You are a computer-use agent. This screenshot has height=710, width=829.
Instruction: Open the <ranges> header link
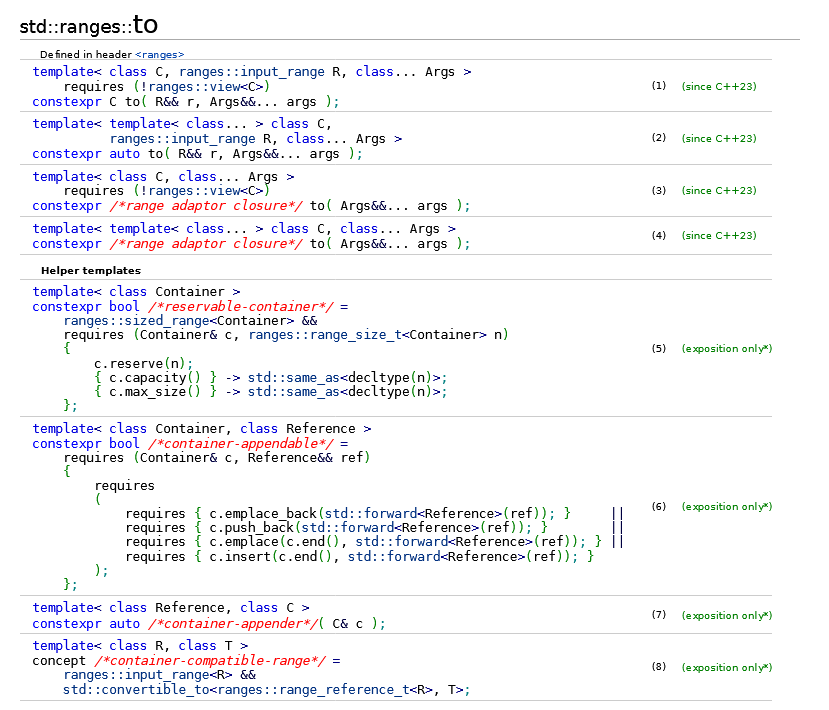click(159, 54)
